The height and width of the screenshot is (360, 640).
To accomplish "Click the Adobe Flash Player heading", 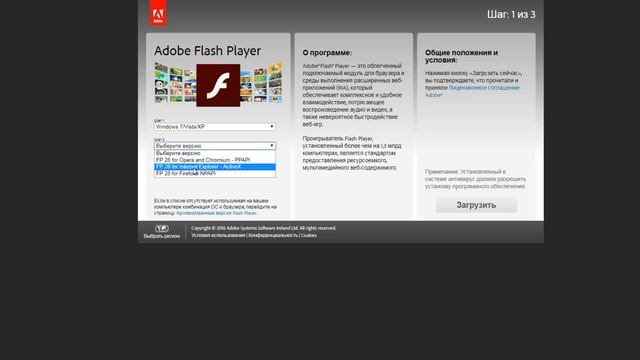I will click(207, 51).
